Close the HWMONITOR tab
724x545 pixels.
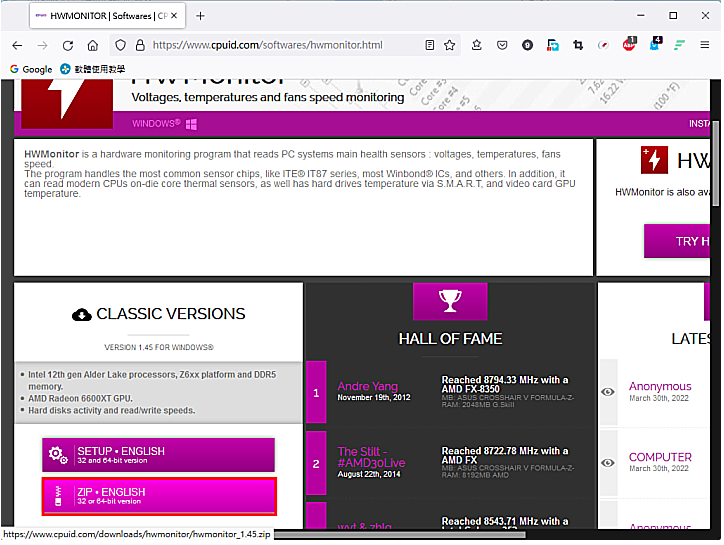tap(174, 16)
